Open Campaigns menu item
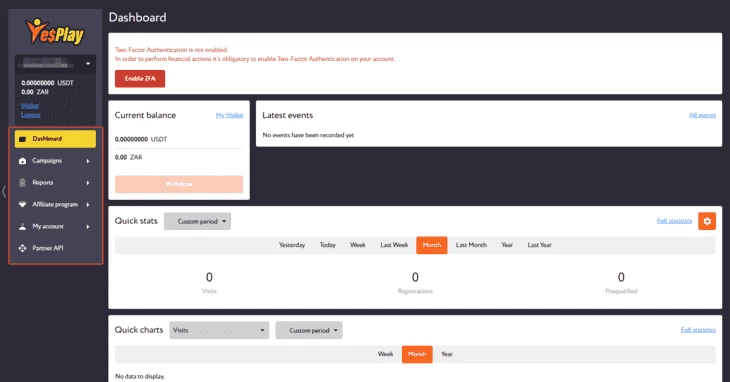Image resolution: width=730 pixels, height=382 pixels. [55, 161]
